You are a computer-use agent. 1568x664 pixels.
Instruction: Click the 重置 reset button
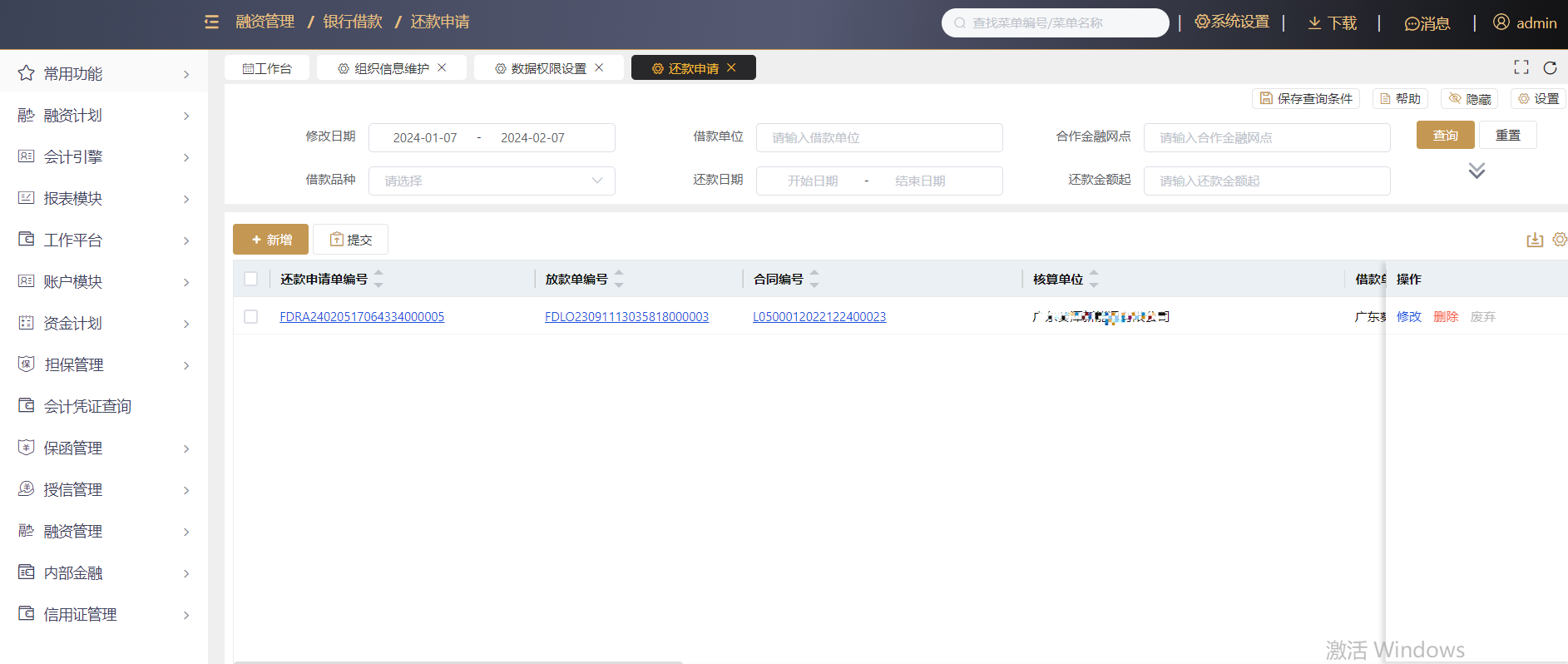(1508, 135)
